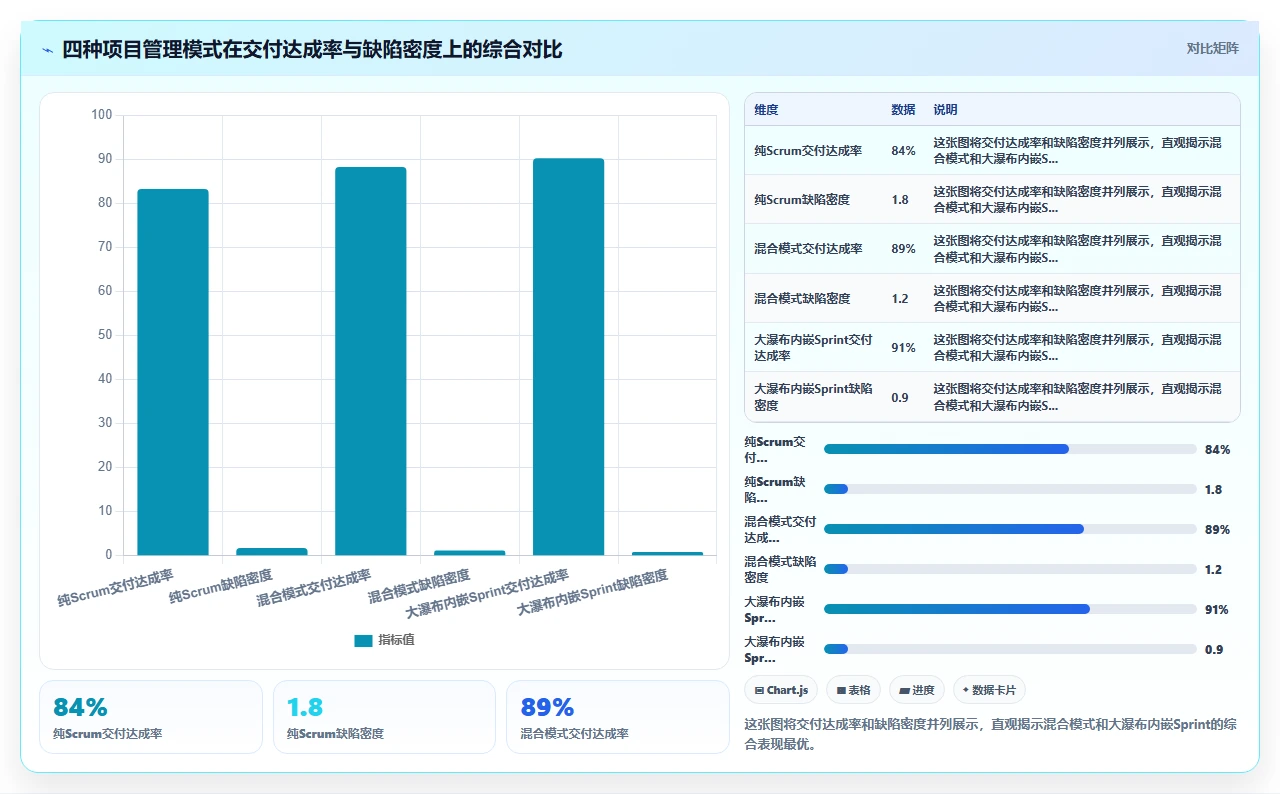This screenshot has height=794, width=1280.
Task: Open the 84% 纯Scrum交付达成率 data card
Action: click(151, 717)
